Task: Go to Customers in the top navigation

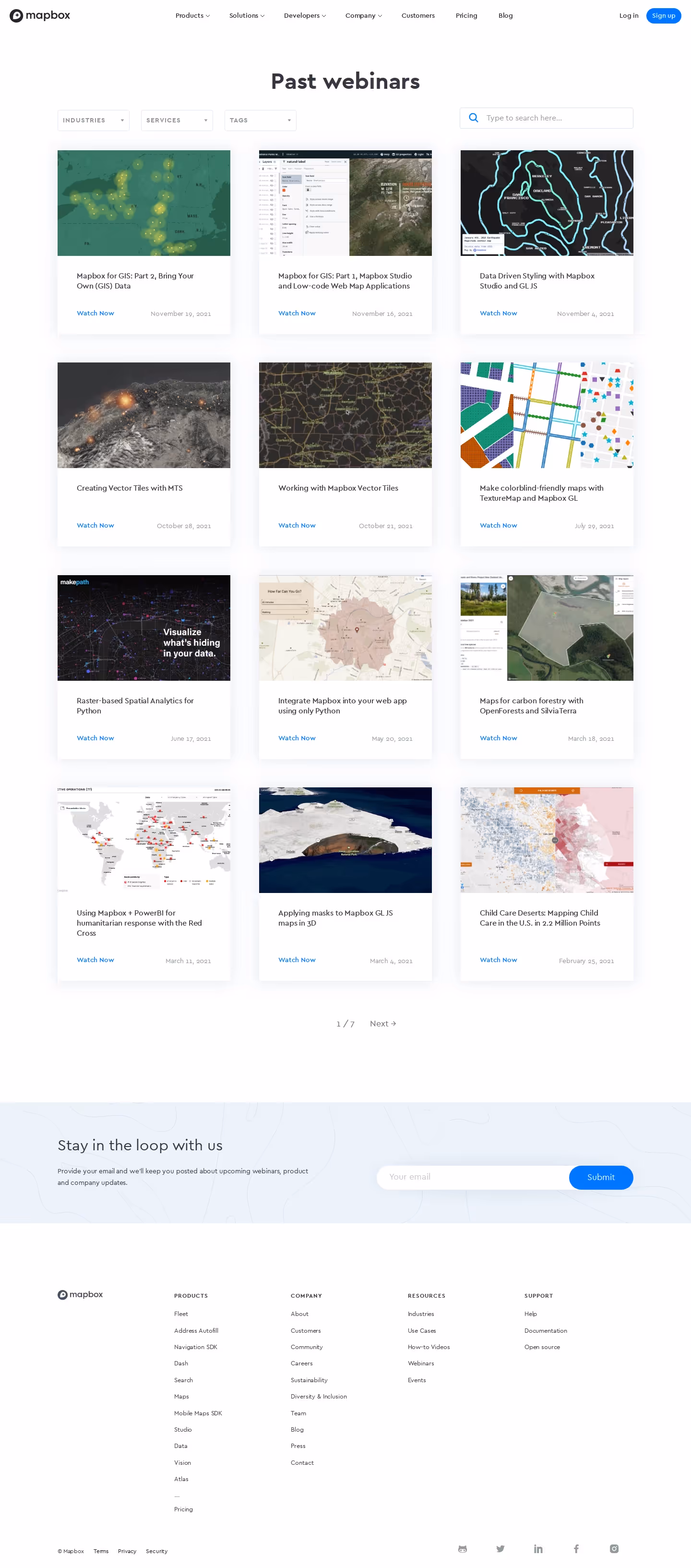Action: click(x=418, y=16)
